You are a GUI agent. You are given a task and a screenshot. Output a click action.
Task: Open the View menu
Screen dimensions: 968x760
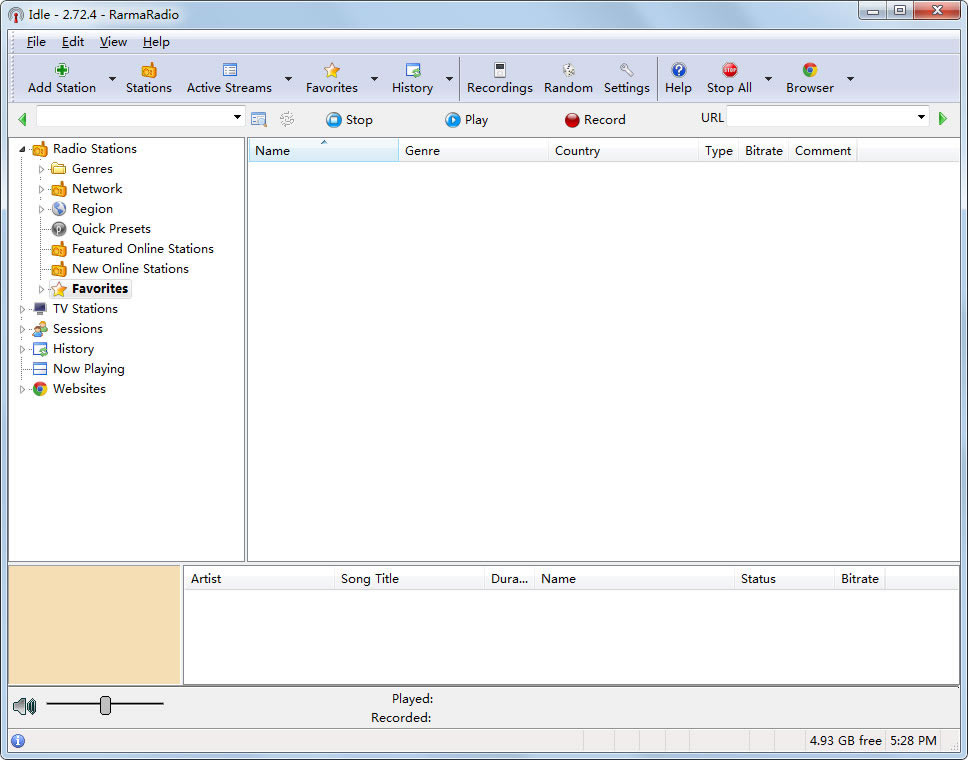[x=112, y=42]
